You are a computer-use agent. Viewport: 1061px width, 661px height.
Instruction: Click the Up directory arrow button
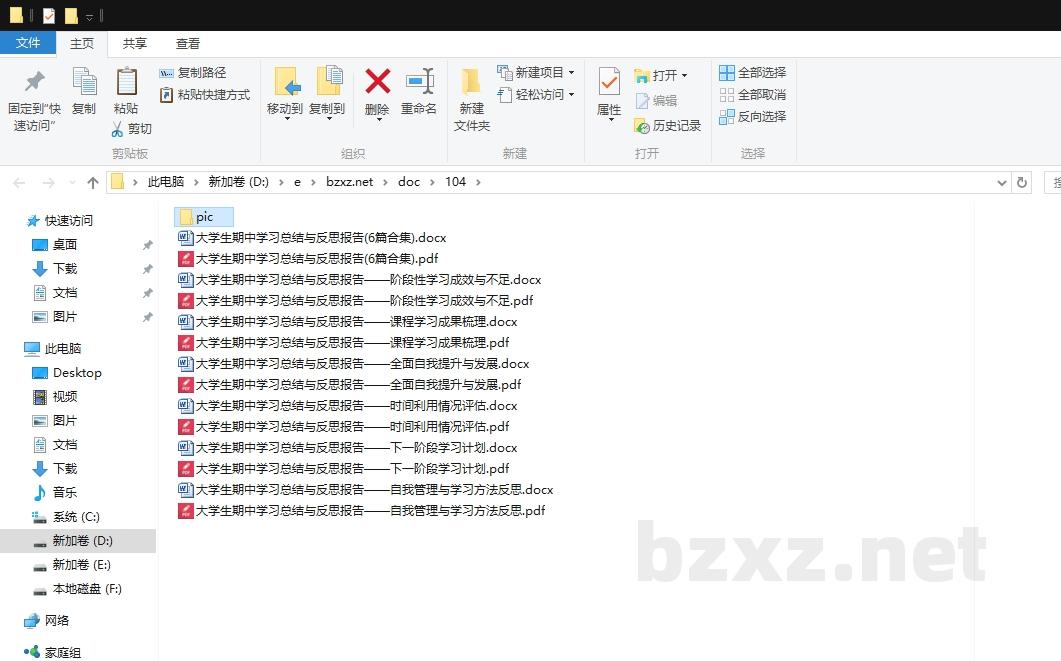(93, 183)
